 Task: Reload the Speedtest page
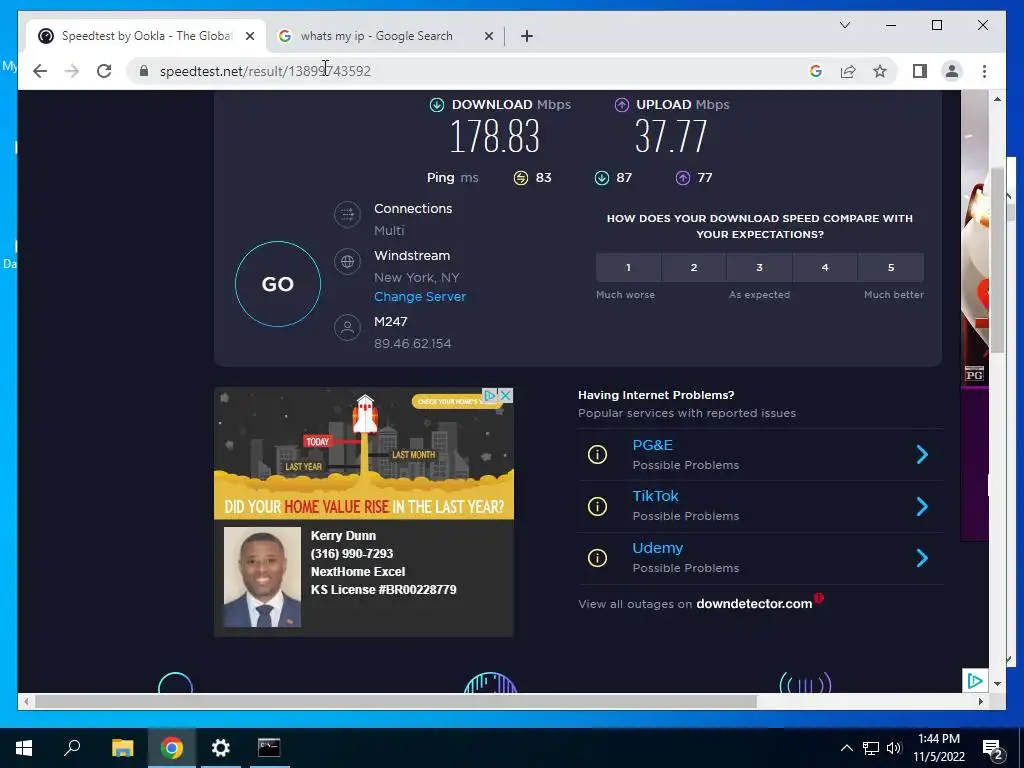pos(104,71)
